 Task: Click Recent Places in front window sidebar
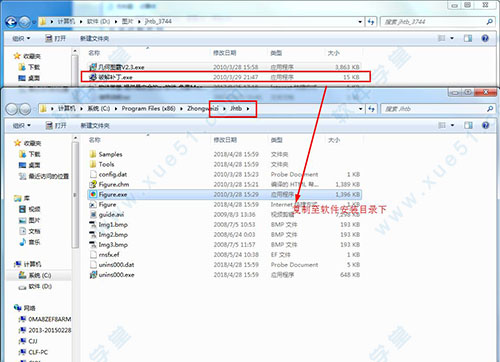44,176
